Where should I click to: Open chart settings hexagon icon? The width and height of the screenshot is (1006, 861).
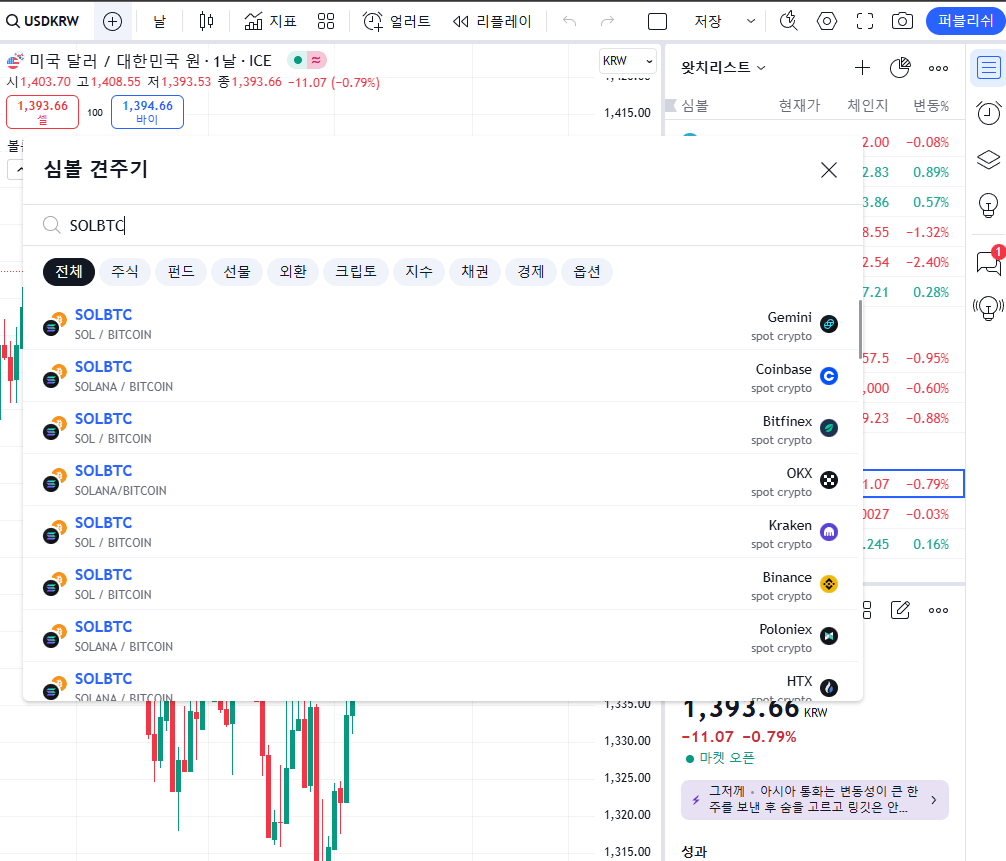pos(826,22)
